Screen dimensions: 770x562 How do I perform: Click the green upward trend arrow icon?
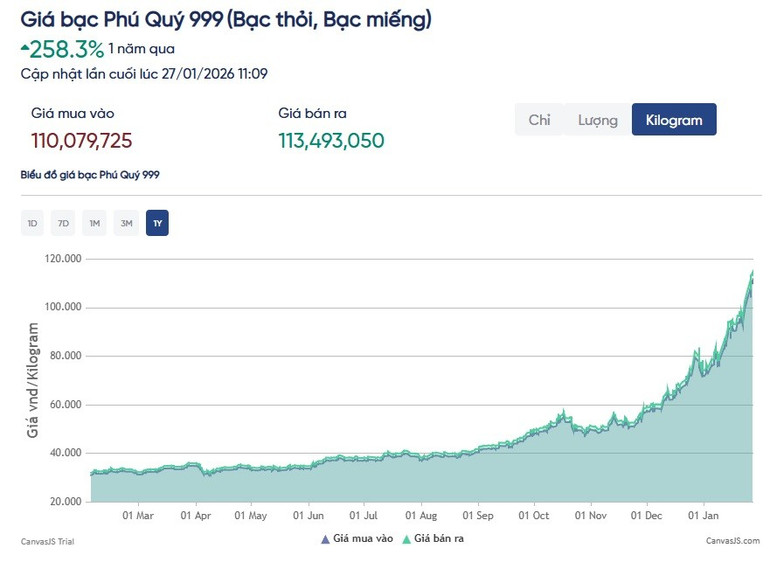click(24, 47)
